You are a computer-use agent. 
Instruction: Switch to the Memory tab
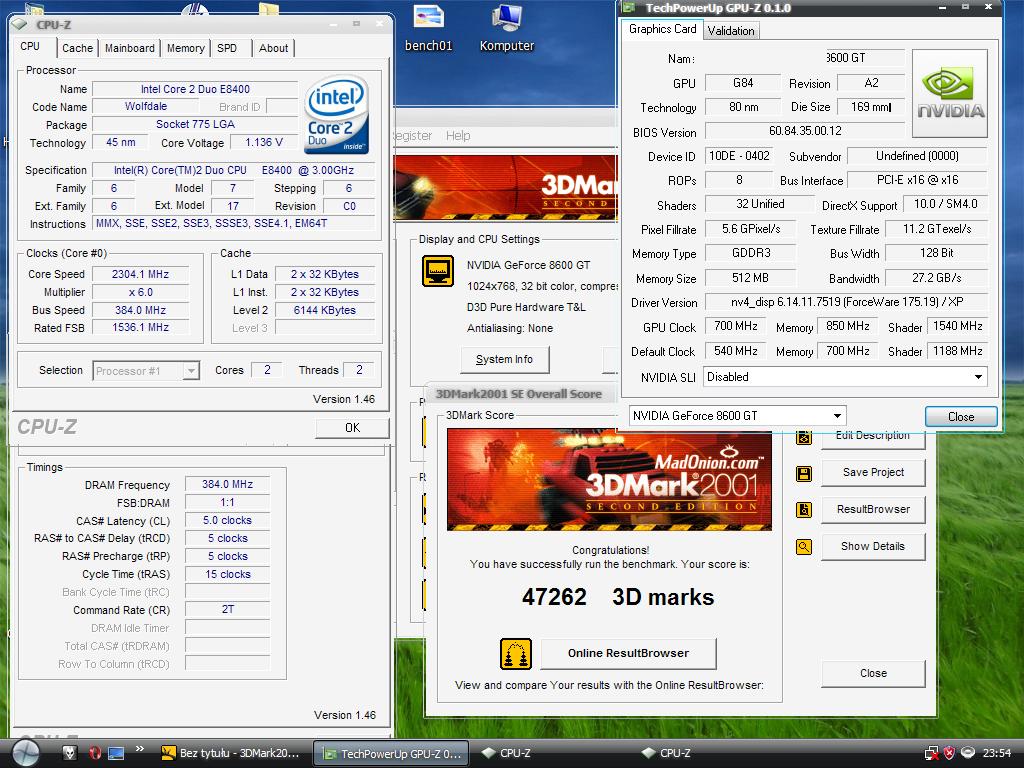click(x=185, y=48)
